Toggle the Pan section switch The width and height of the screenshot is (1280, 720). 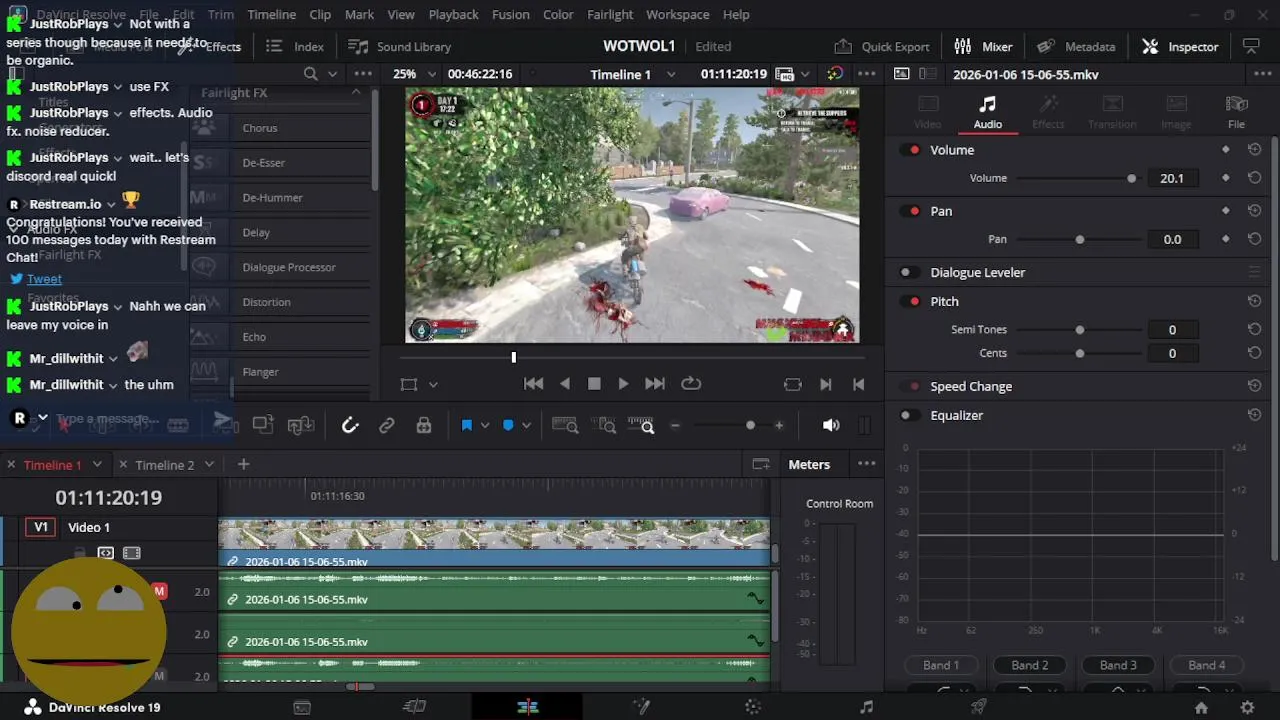(910, 211)
